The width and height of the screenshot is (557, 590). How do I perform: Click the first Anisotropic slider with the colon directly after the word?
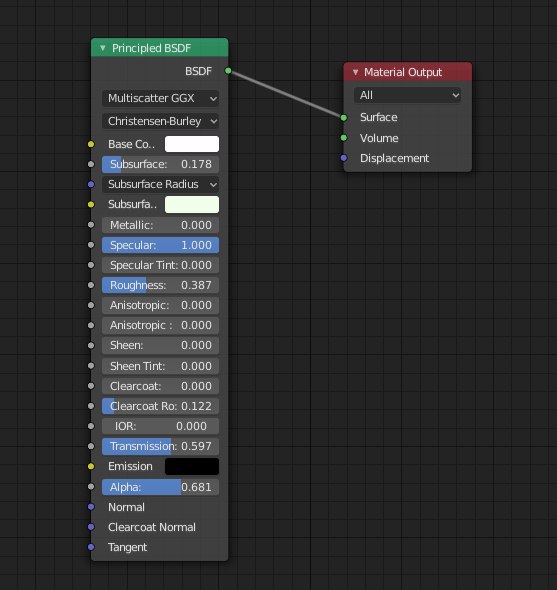coord(160,305)
